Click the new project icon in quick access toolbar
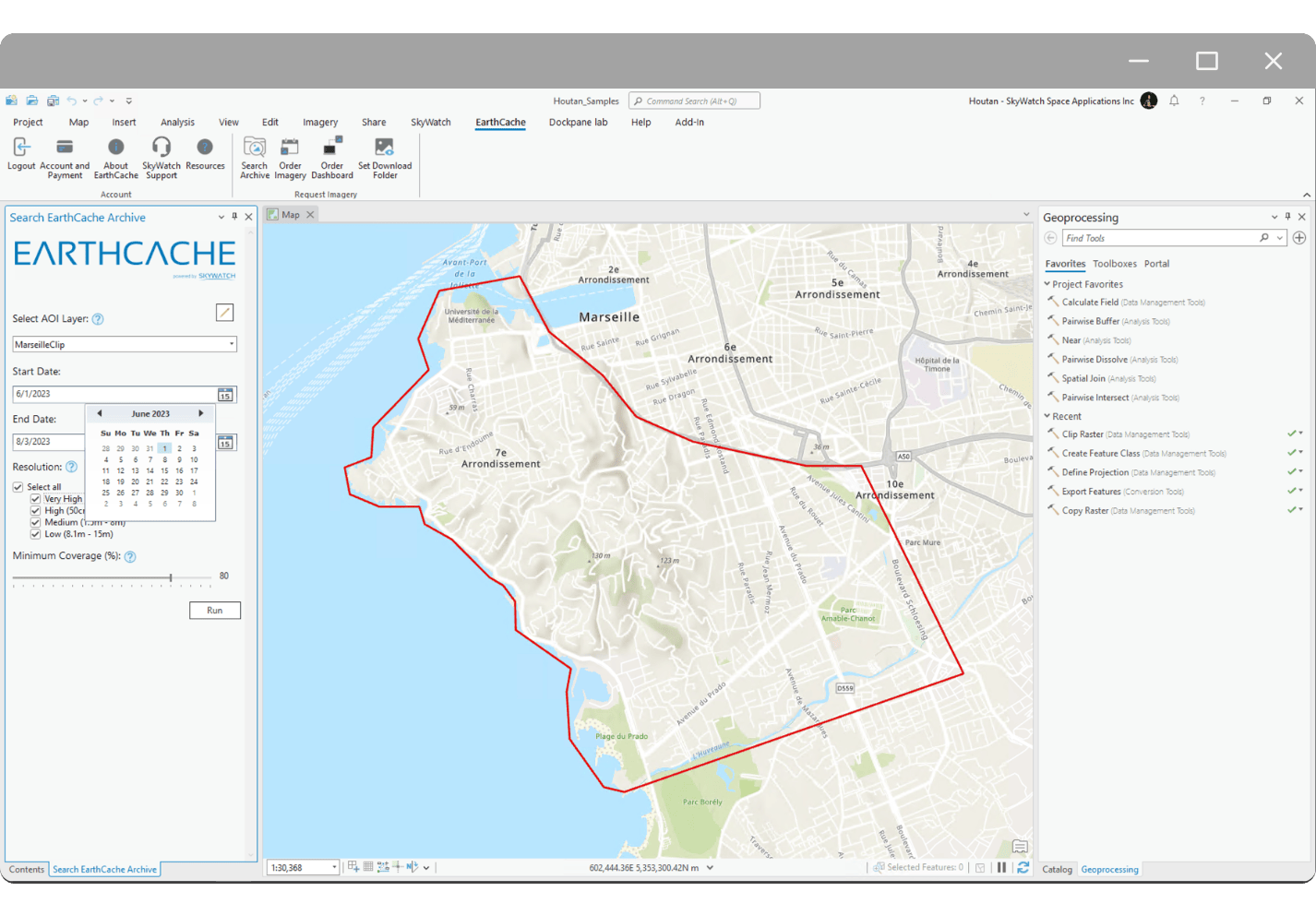1316x915 pixels. tap(12, 101)
